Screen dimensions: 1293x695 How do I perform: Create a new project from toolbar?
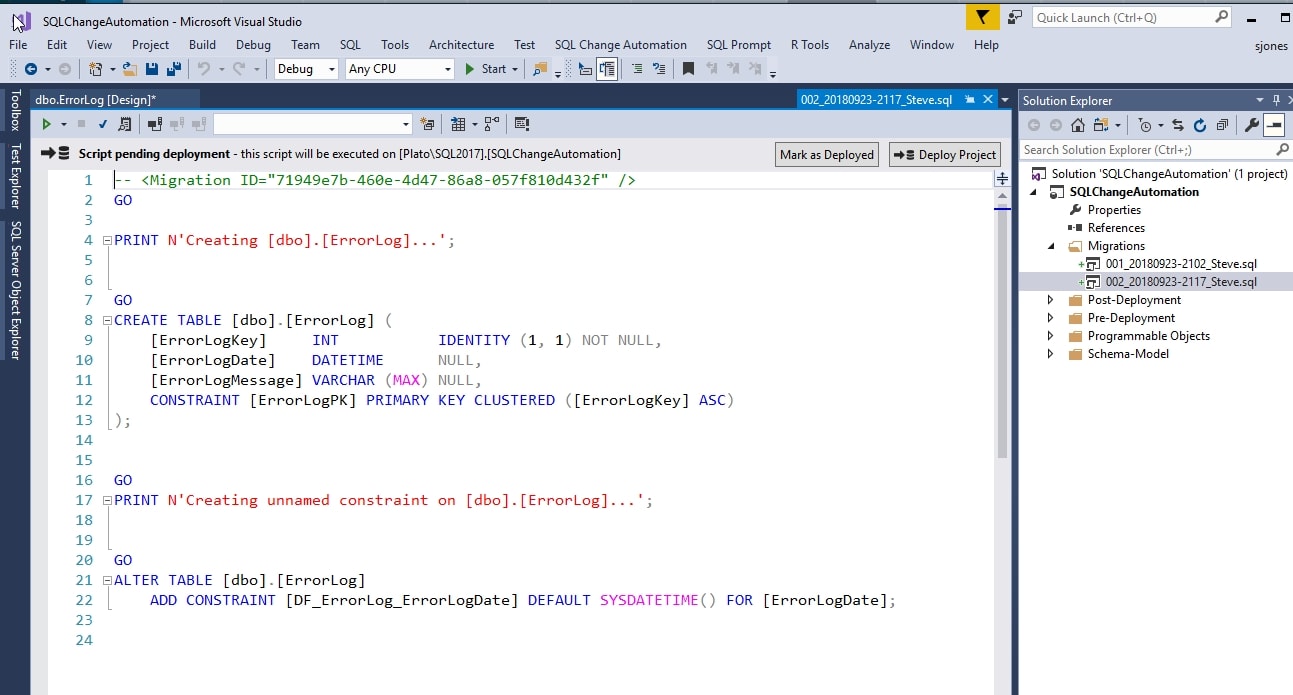pyautogui.click(x=95, y=69)
